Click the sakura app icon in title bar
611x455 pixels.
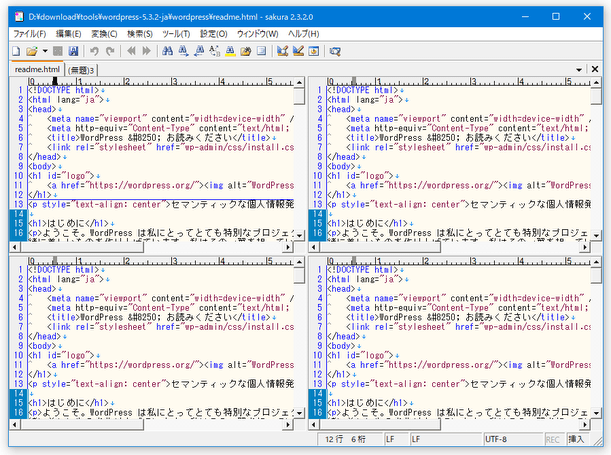click(x=19, y=17)
